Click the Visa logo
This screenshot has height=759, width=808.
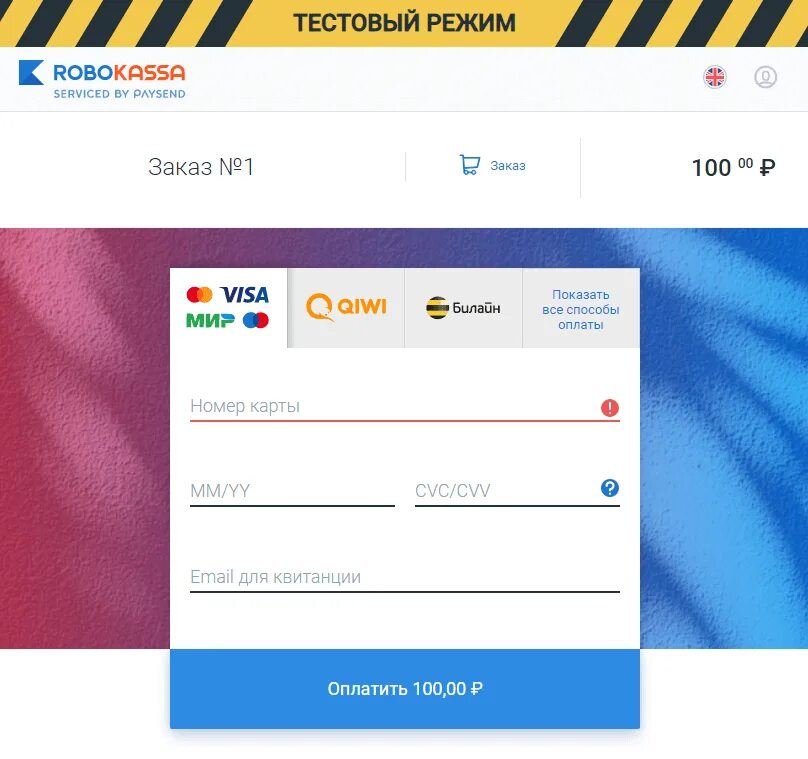click(x=245, y=295)
